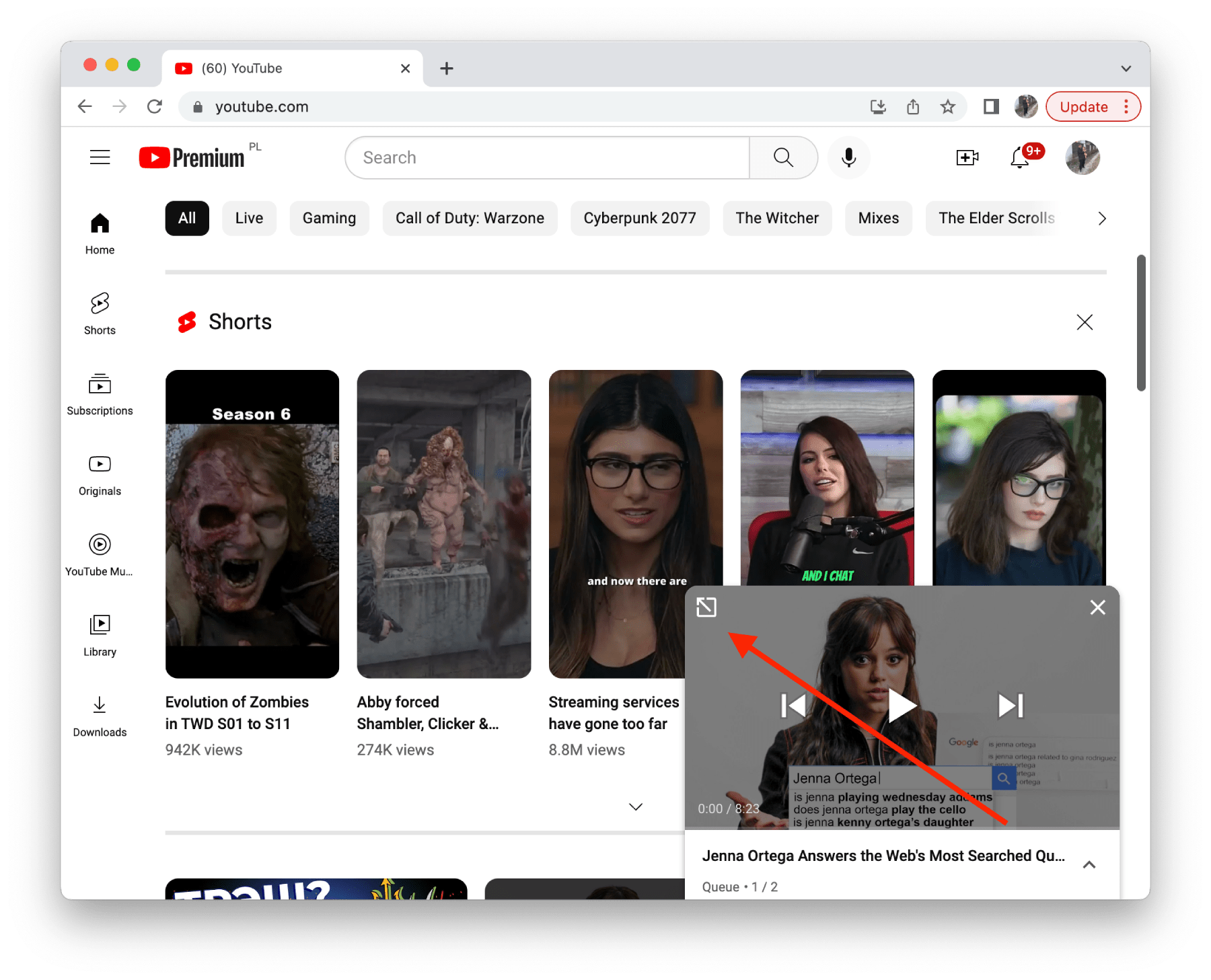This screenshot has width=1211, height=980.
Task: Start a voice search with the microphone
Action: (848, 157)
